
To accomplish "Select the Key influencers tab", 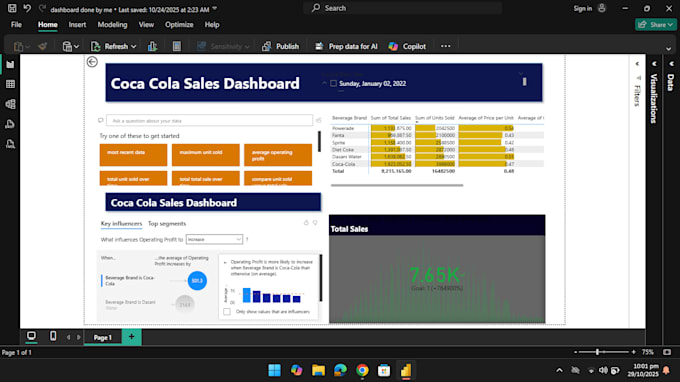I will click(x=121, y=224).
